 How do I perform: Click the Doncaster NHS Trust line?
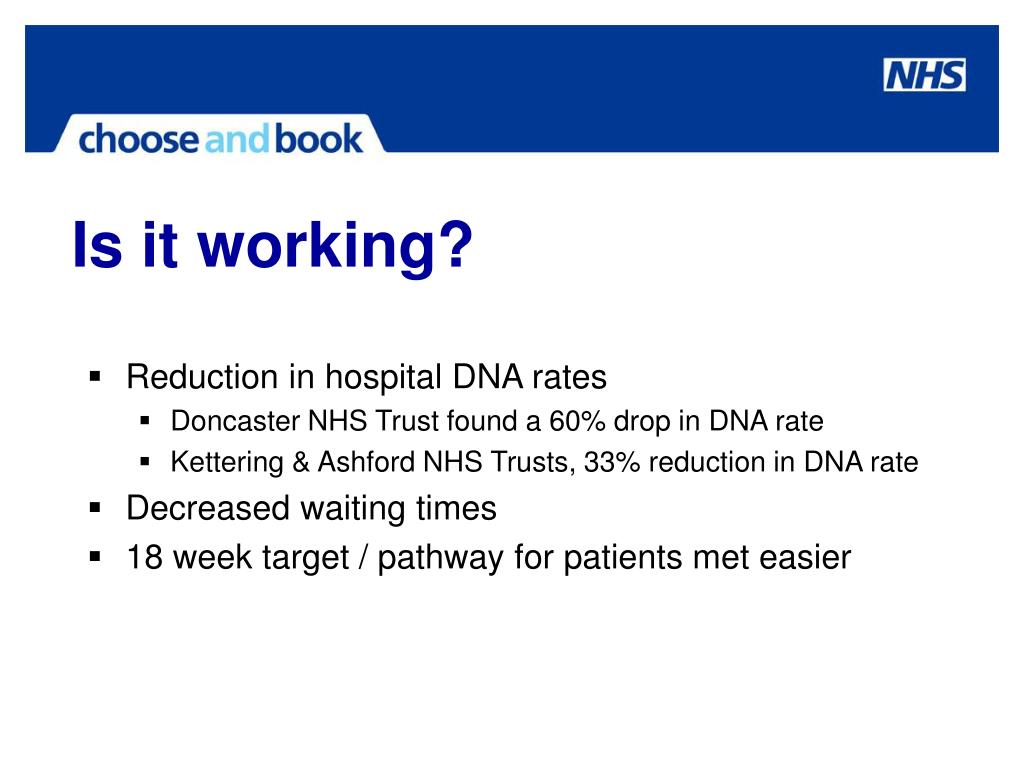pos(497,421)
